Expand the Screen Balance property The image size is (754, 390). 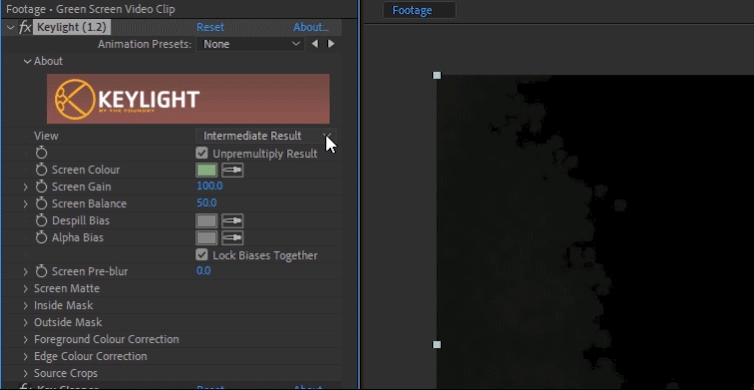[25, 204]
